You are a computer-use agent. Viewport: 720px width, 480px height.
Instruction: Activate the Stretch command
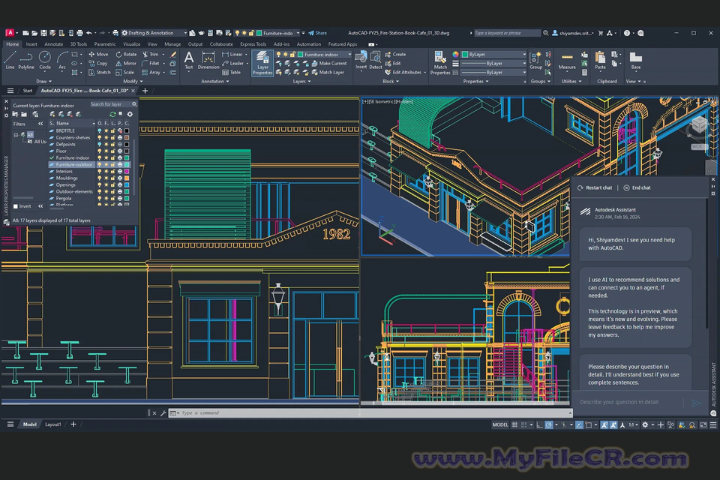click(99, 72)
